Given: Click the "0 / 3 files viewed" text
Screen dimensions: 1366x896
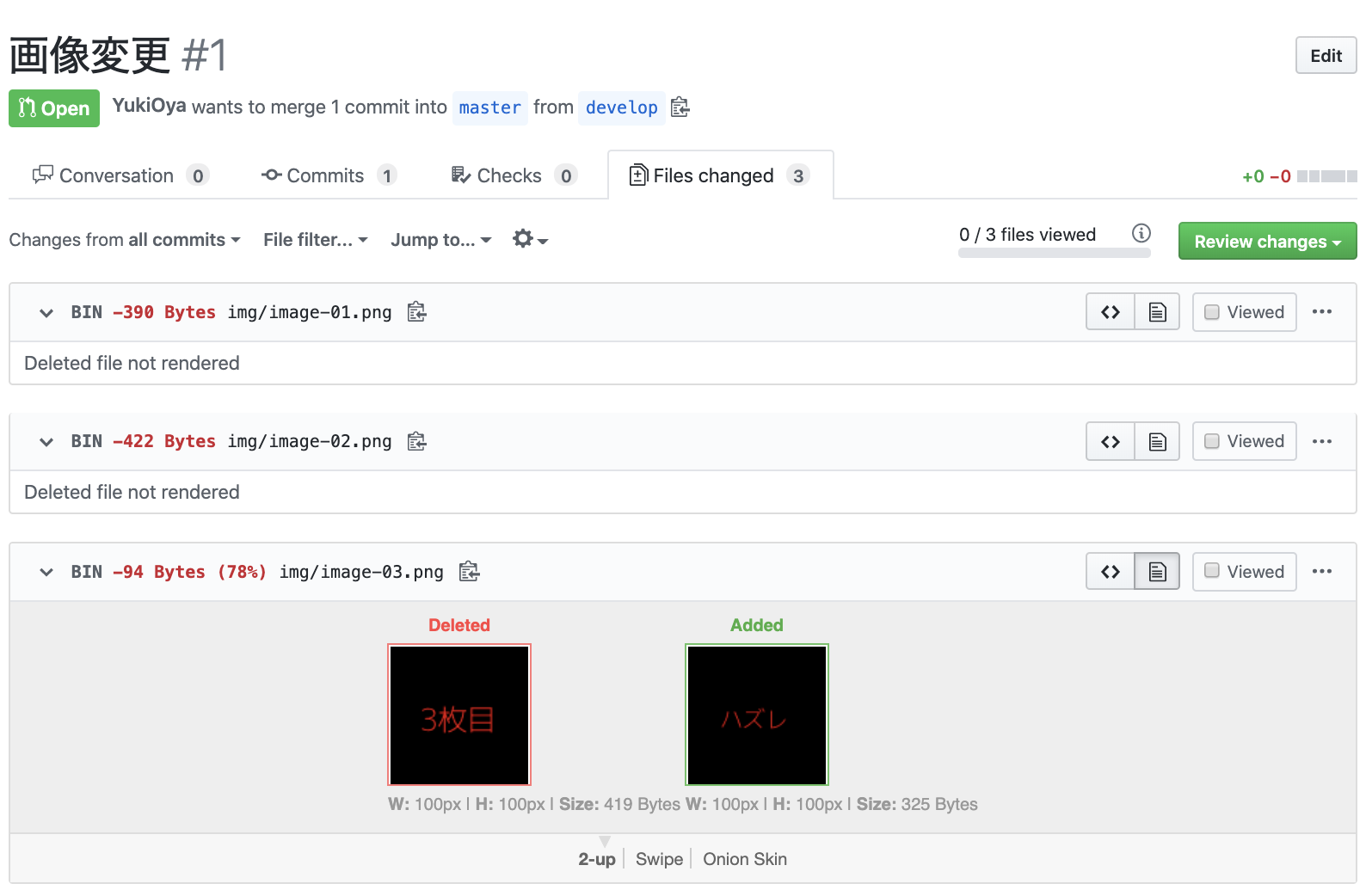Looking at the screenshot, I should (x=1027, y=235).
